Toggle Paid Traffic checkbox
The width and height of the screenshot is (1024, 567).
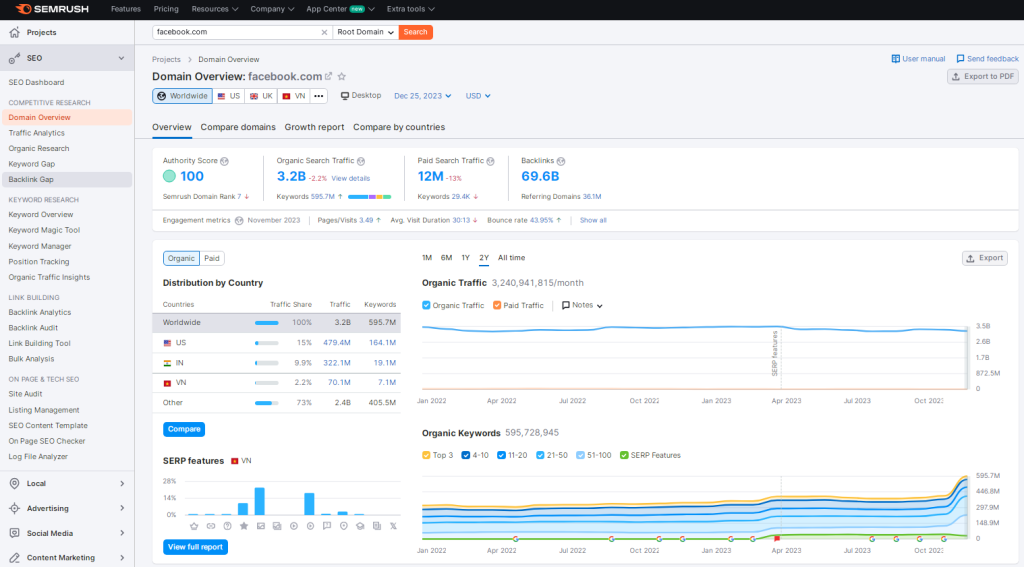tap(497, 305)
